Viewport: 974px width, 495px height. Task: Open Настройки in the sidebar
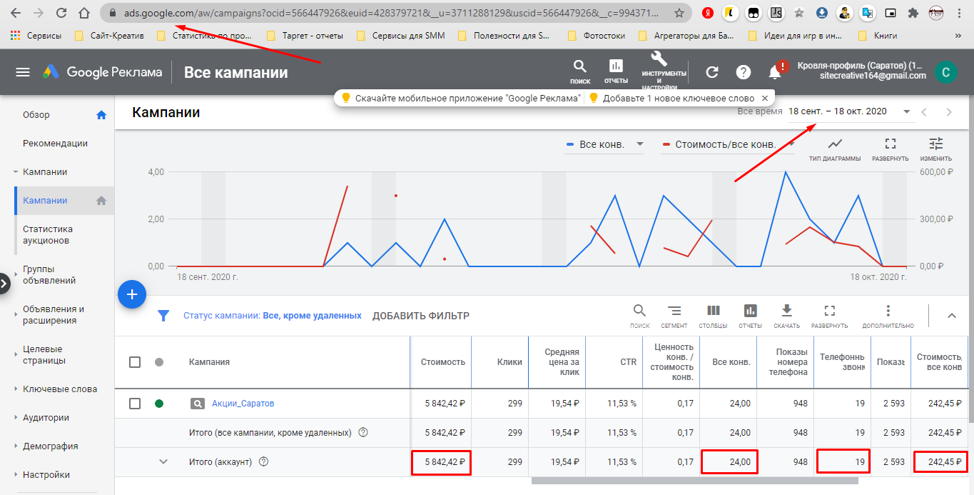(x=46, y=475)
